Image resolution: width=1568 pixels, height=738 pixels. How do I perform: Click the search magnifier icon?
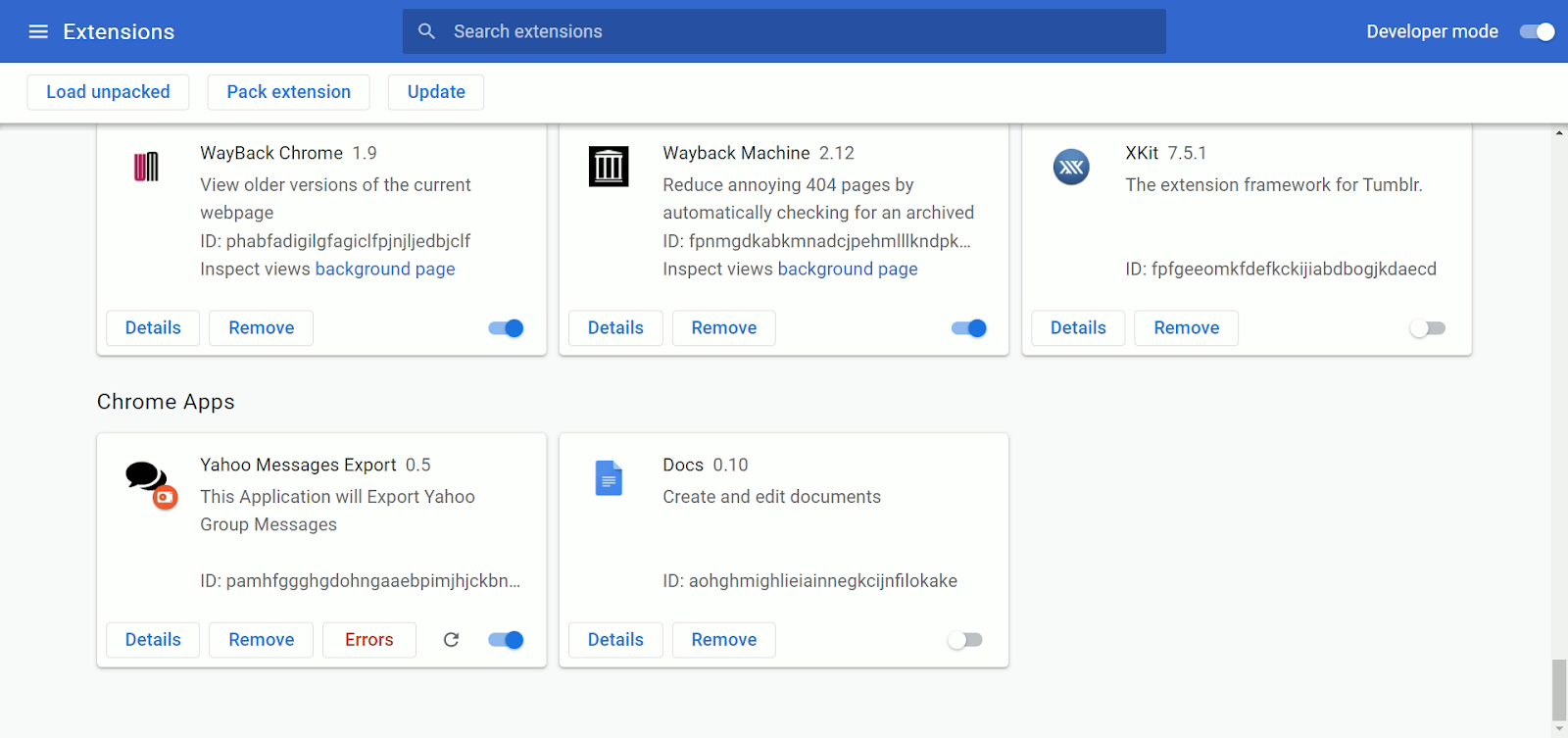[426, 31]
